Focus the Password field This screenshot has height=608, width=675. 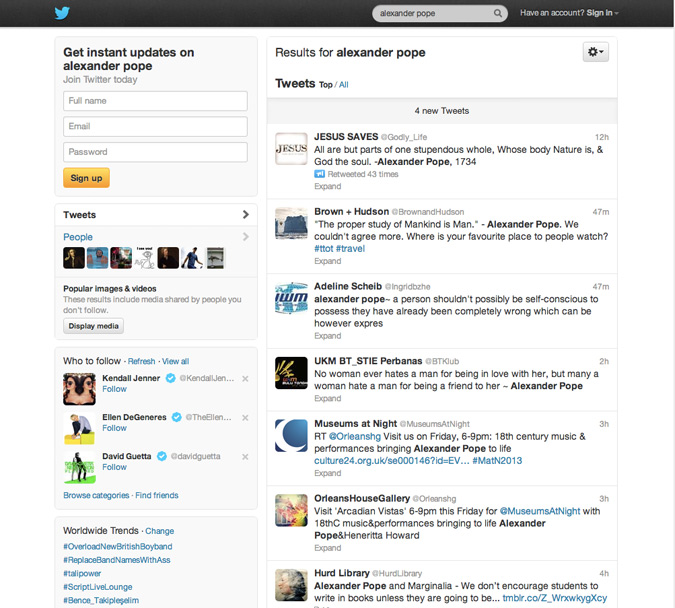coord(155,152)
